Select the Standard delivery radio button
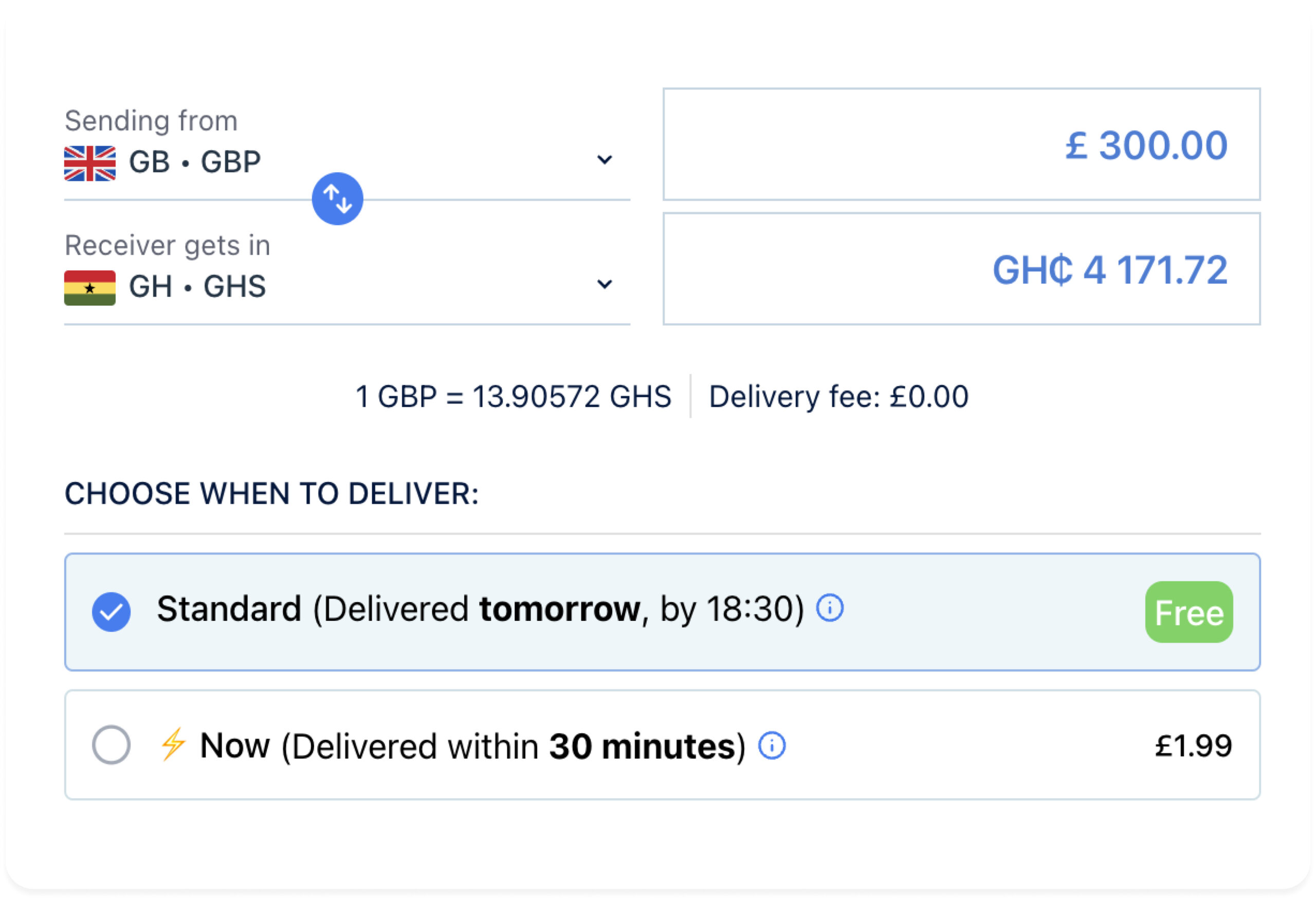This screenshot has width=1316, height=900. (112, 613)
